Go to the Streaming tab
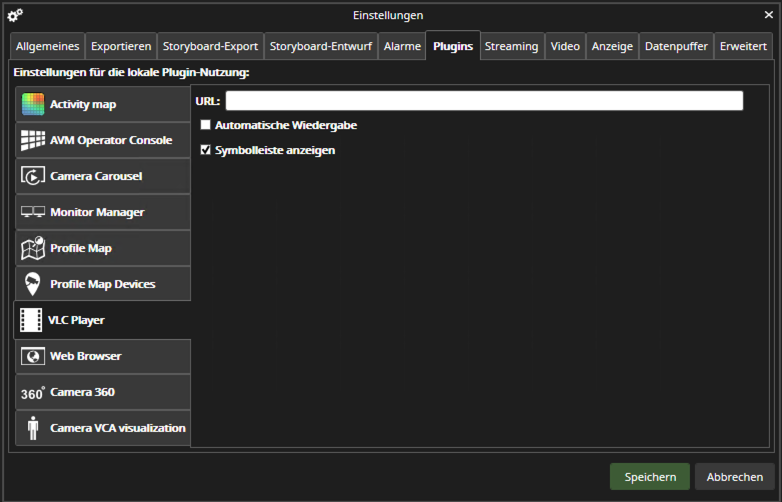This screenshot has height=502, width=782. pyautogui.click(x=512, y=46)
